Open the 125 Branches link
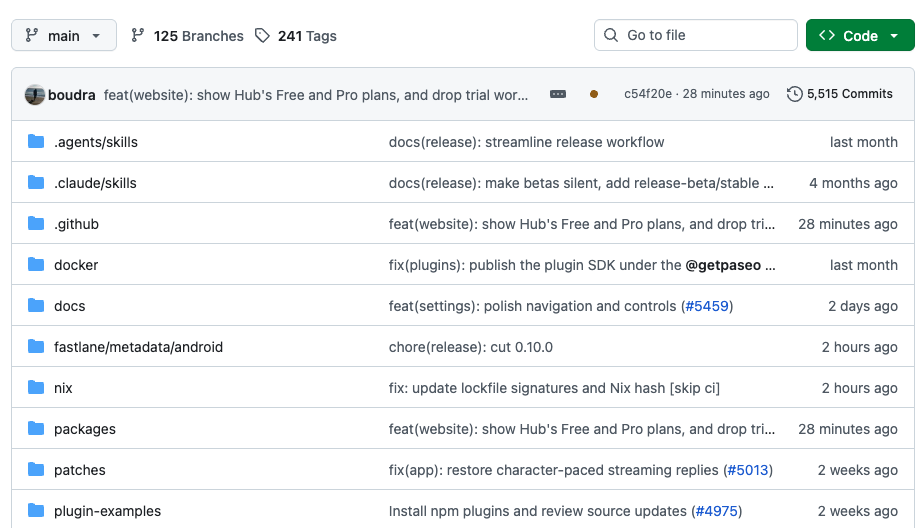919x528 pixels. click(x=187, y=36)
